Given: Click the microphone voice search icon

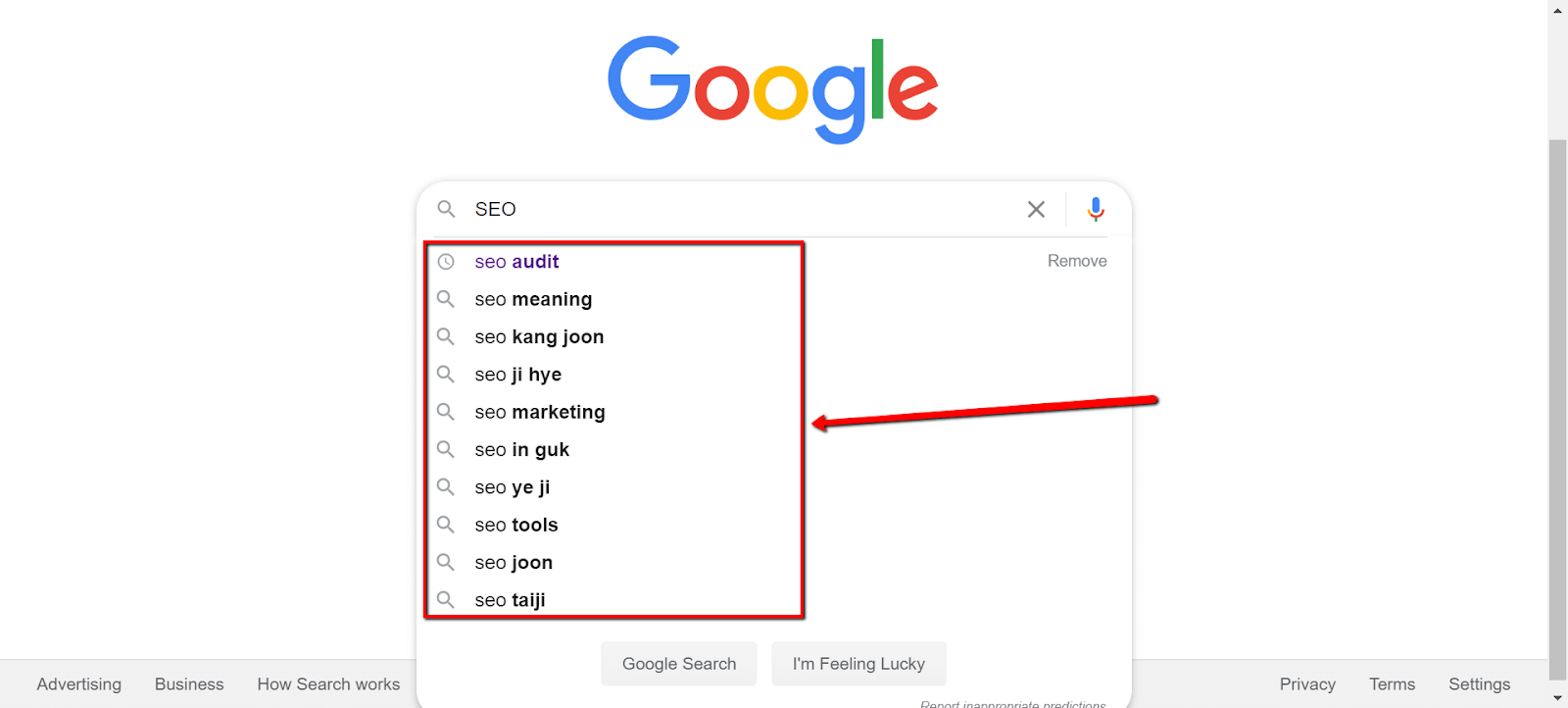Looking at the screenshot, I should (1096, 209).
